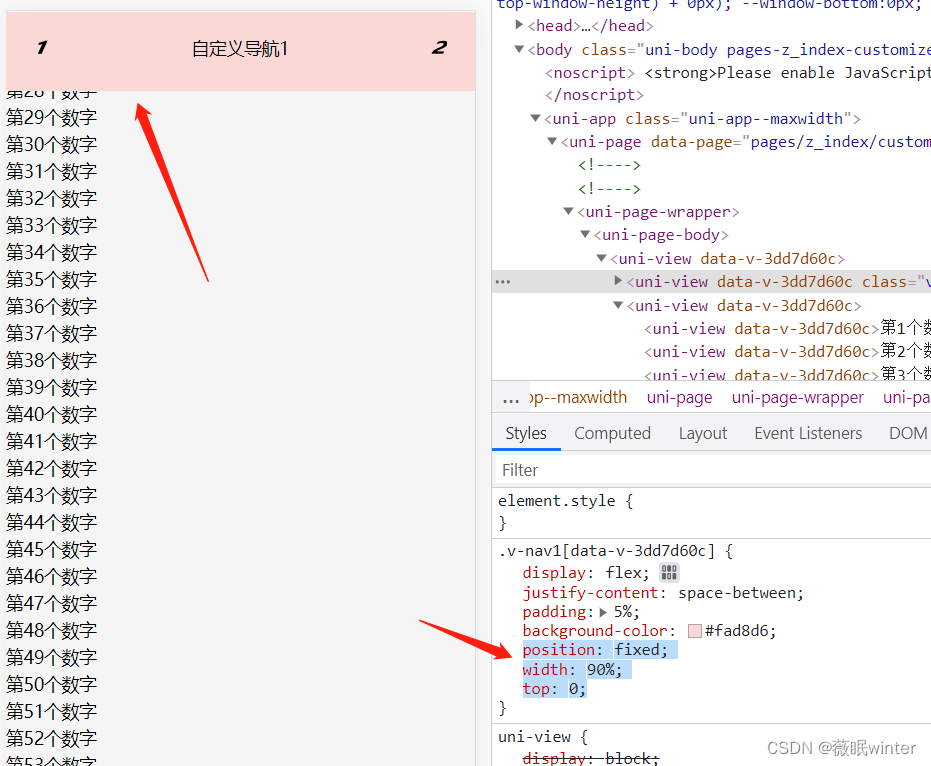Collapse the body element node
931x766 pixels.
pos(519,49)
